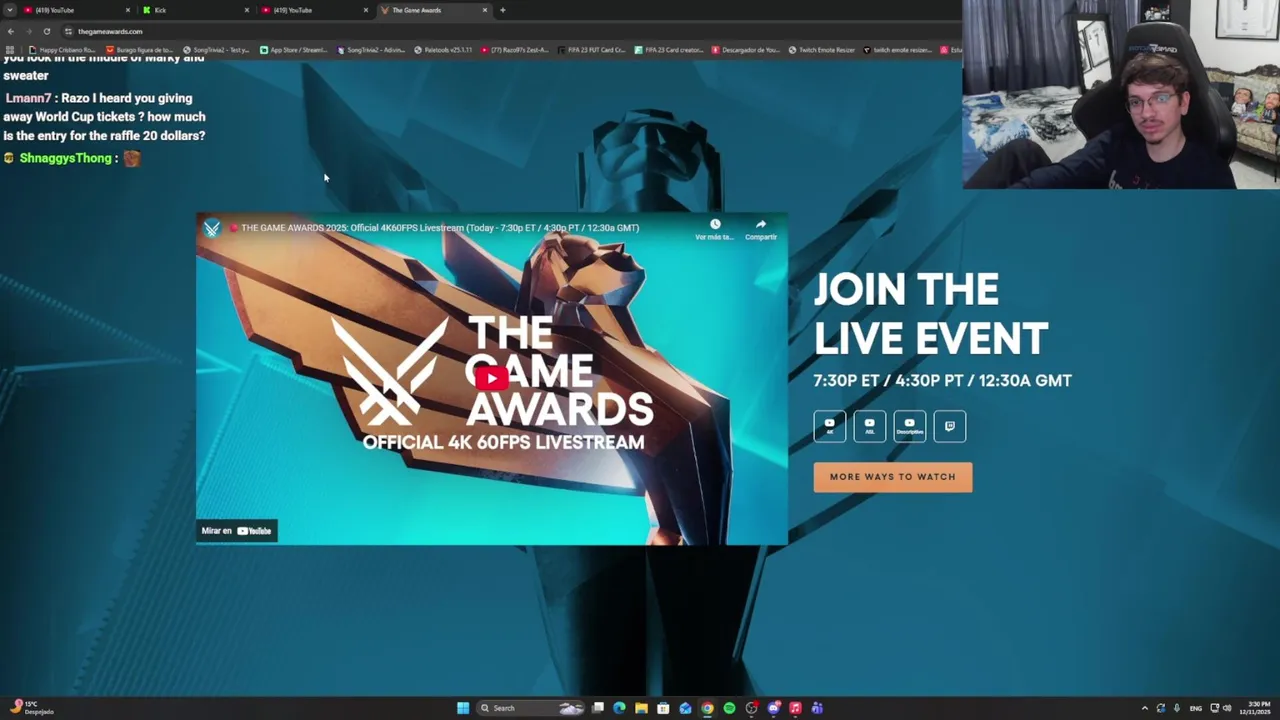Viewport: 1280px width, 720px height.
Task: Open the YouTube Descriptive stream icon
Action: [909, 426]
